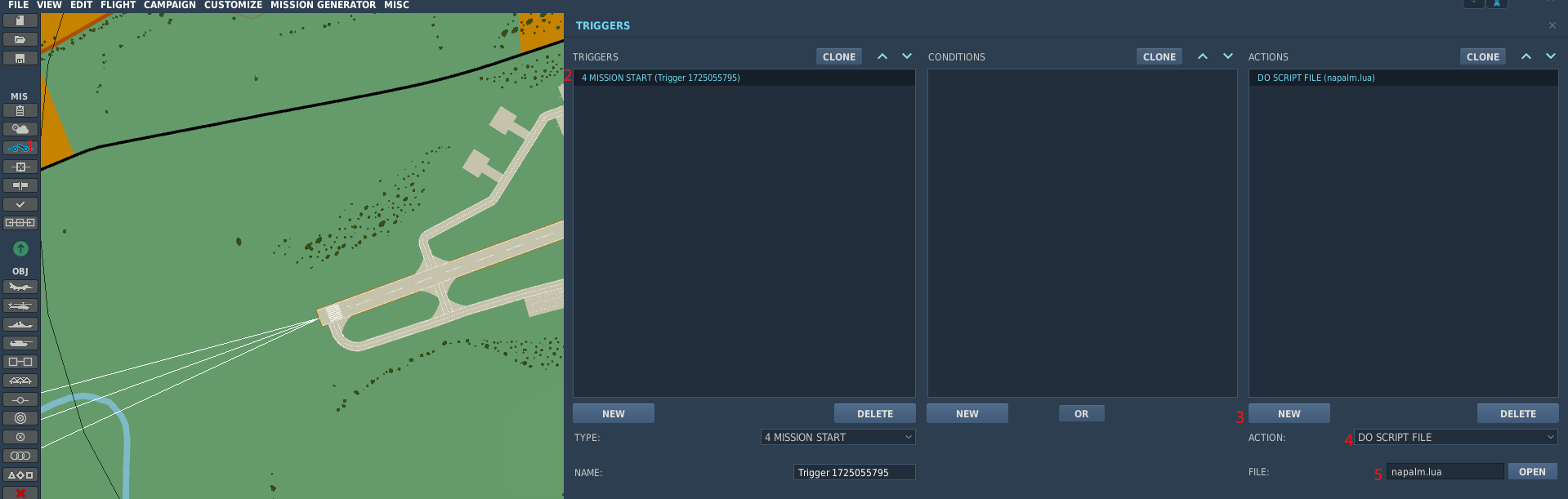
Task: Open the MISSION GENERATOR menu
Action: pyautogui.click(x=323, y=6)
